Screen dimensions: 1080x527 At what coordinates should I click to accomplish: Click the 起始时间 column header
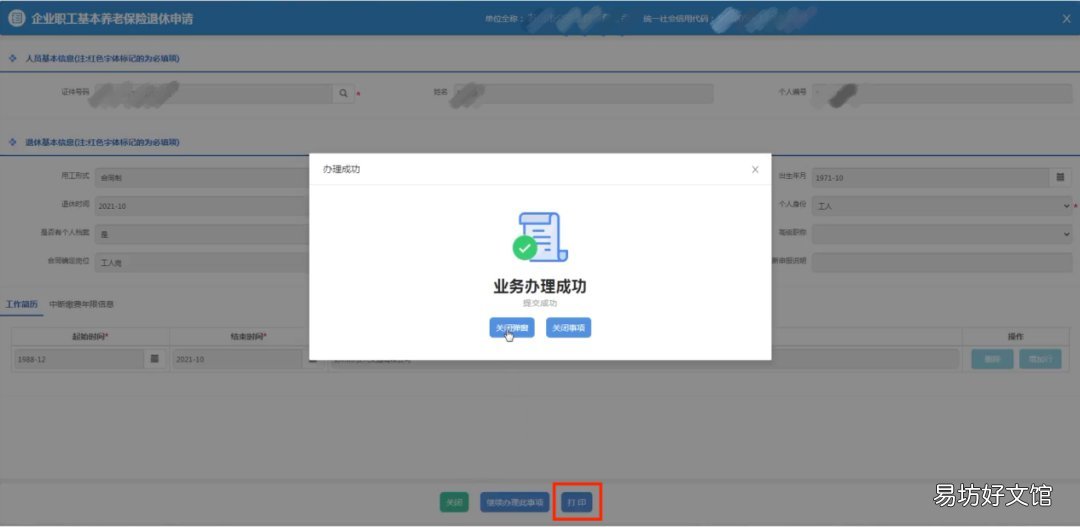tap(90, 337)
